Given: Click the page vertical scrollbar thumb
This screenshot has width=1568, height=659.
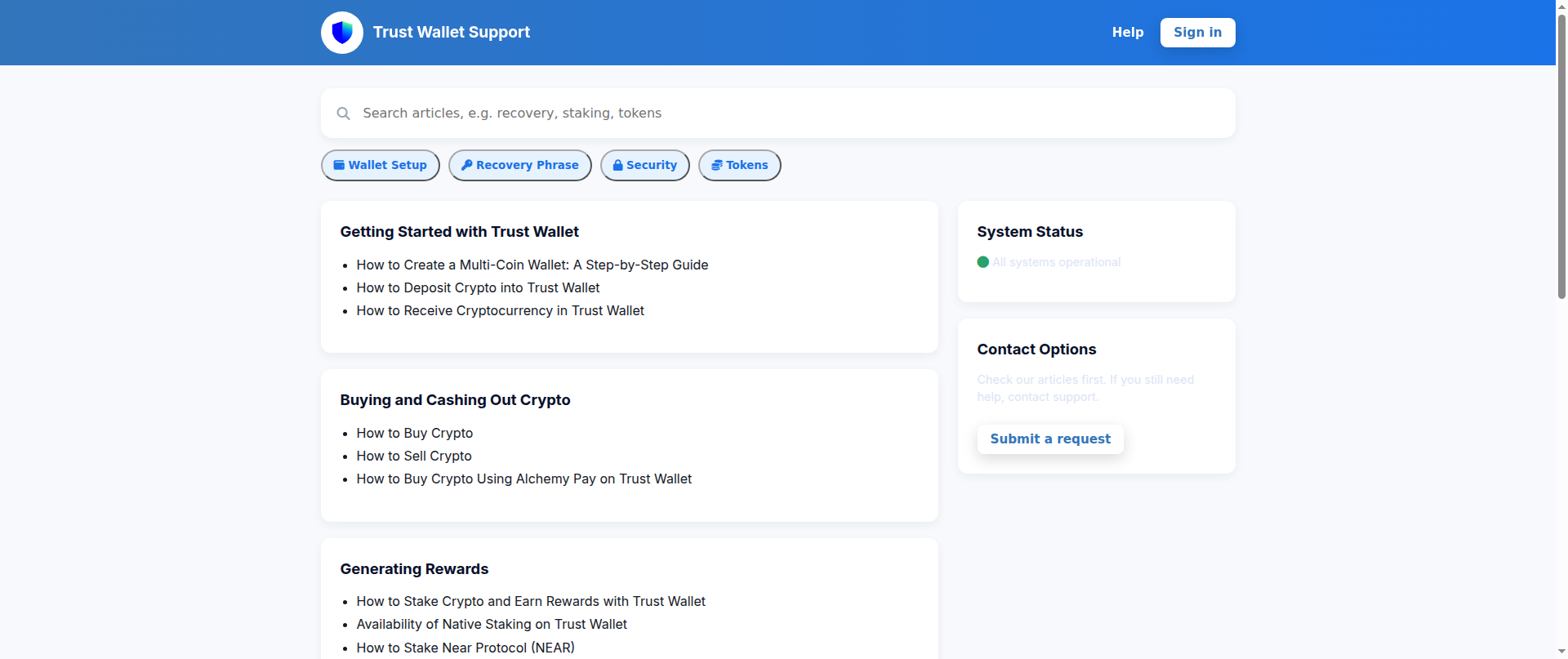Looking at the screenshot, I should click(1561, 155).
